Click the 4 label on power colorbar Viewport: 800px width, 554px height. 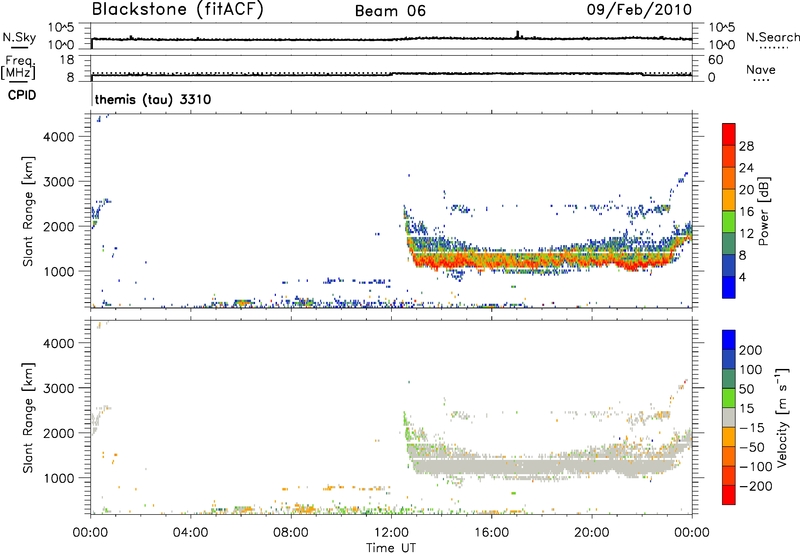coord(742,277)
